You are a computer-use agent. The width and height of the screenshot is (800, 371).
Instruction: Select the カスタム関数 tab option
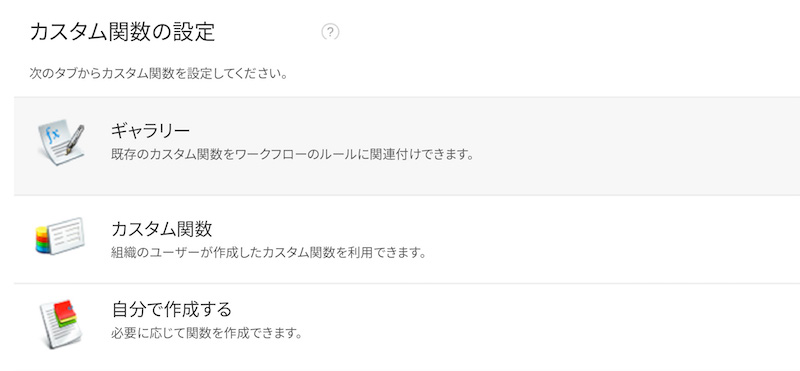[162, 229]
